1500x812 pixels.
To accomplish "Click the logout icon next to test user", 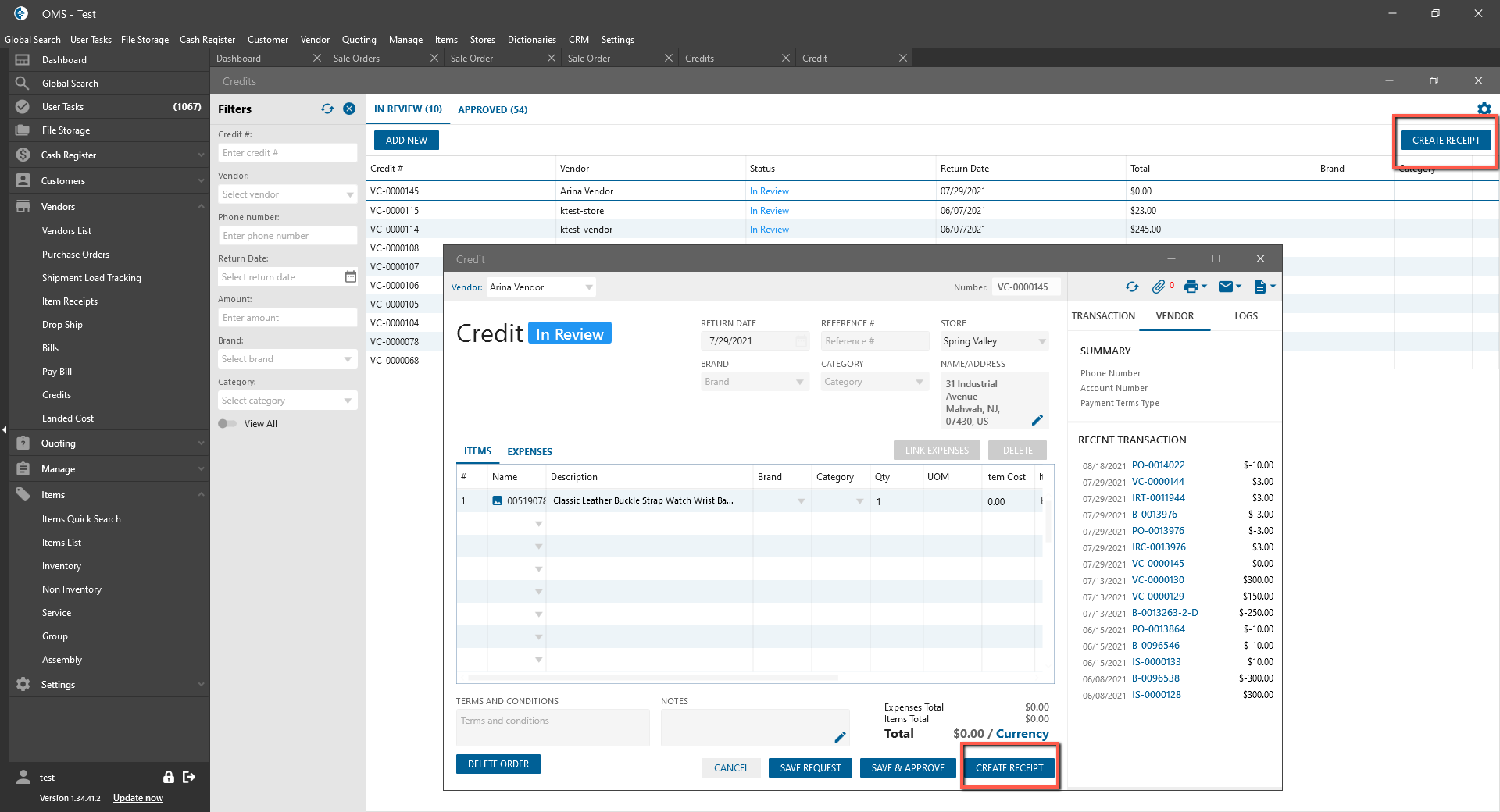I will pos(189,777).
